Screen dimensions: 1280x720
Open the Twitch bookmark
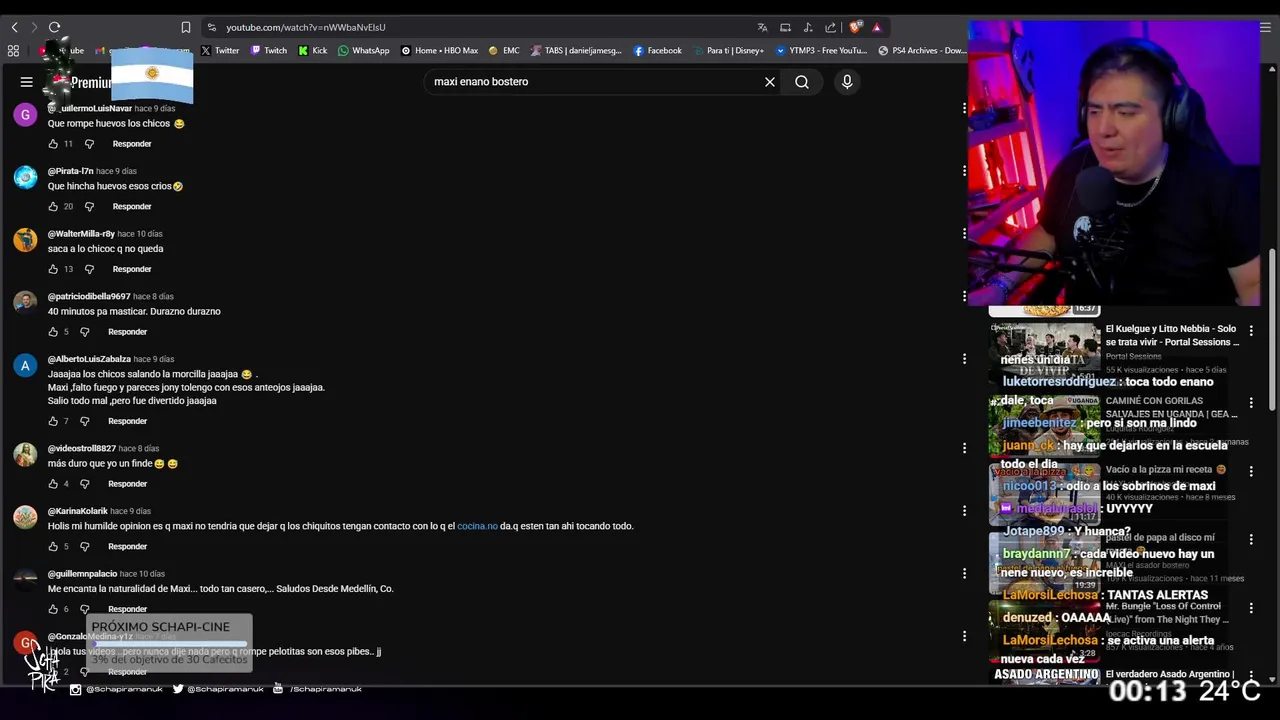pos(269,50)
